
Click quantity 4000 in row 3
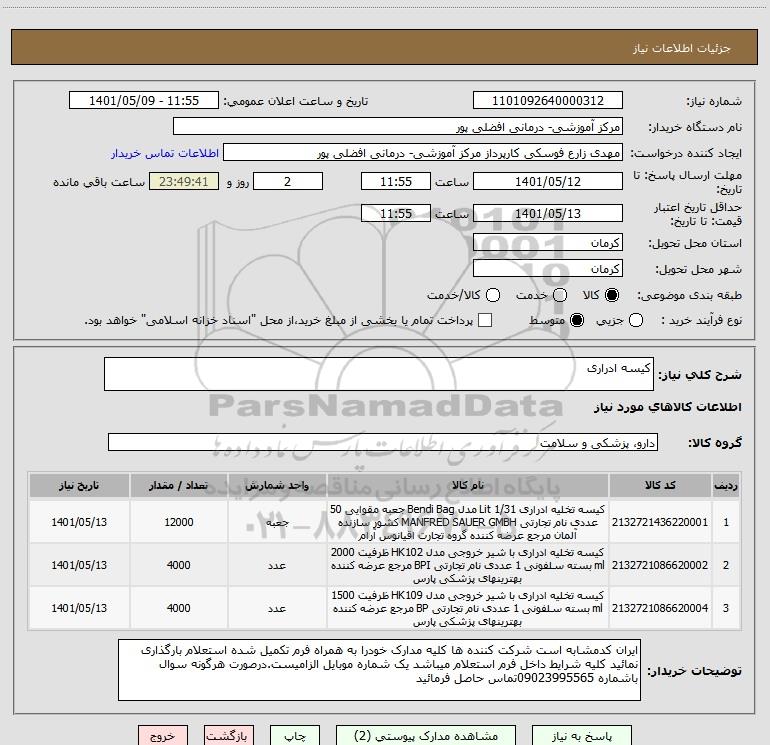(179, 607)
